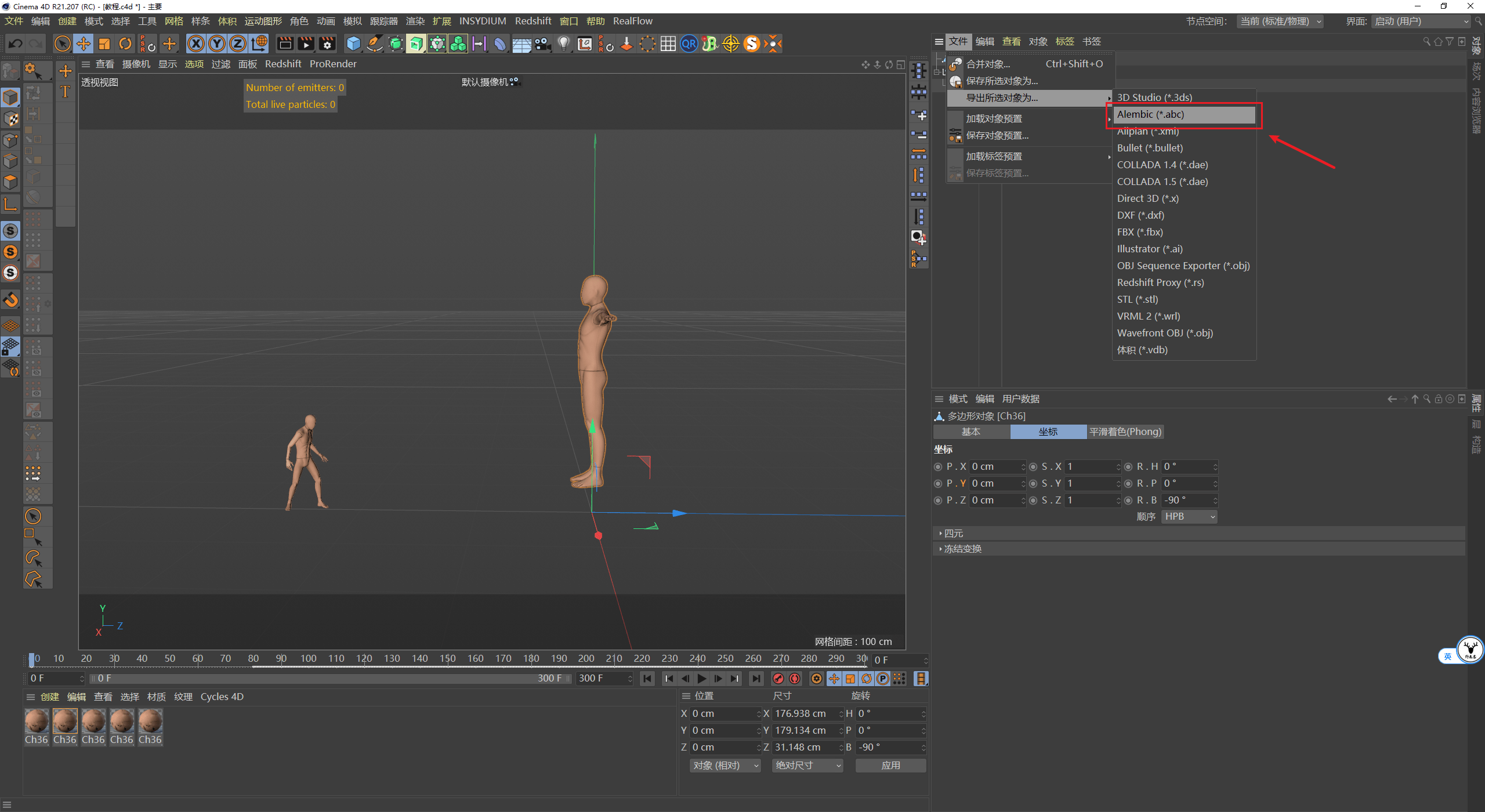This screenshot has height=812, width=1485.
Task: Toggle Z axis lock
Action: point(238,43)
